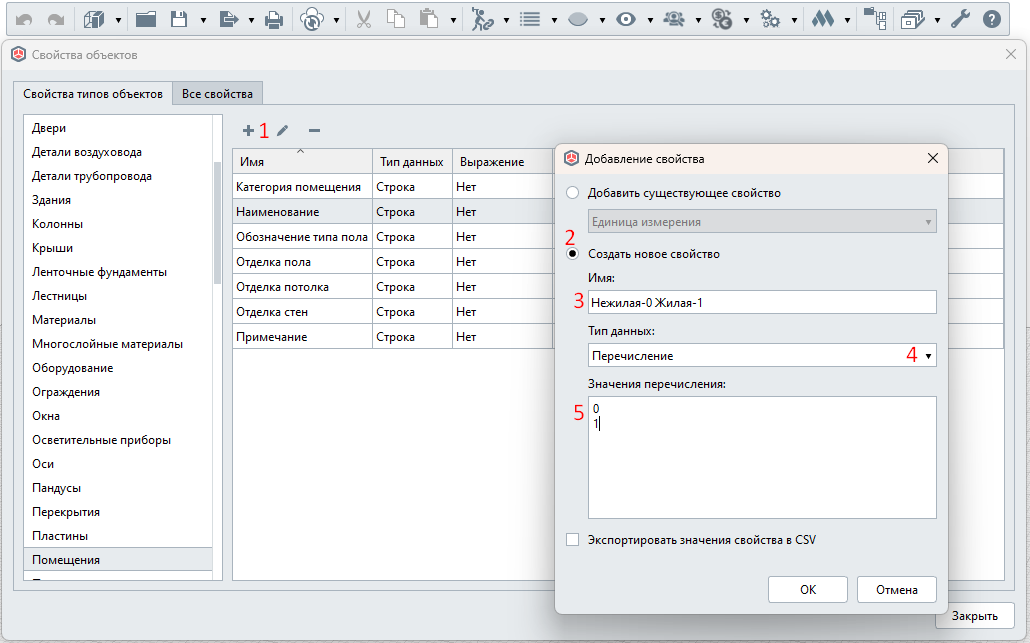Click the figure with chain icon
Viewport: 1030px width, 643px height.
coord(482,20)
